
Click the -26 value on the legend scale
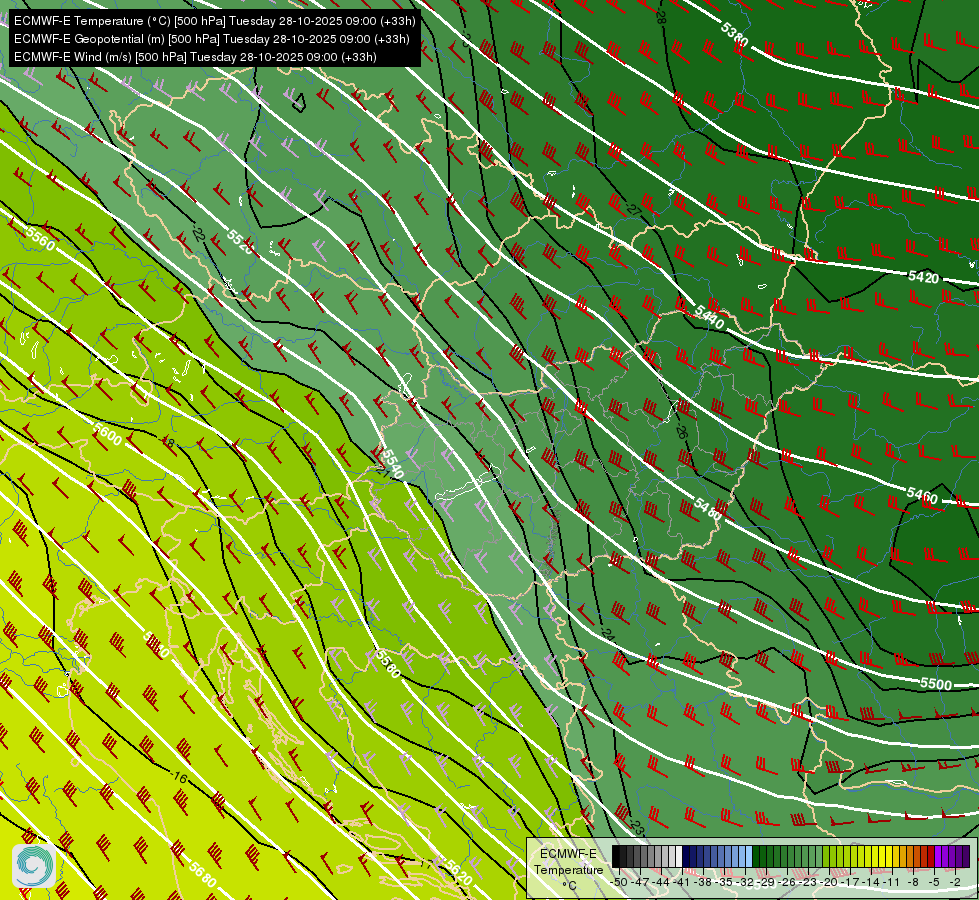click(x=787, y=882)
